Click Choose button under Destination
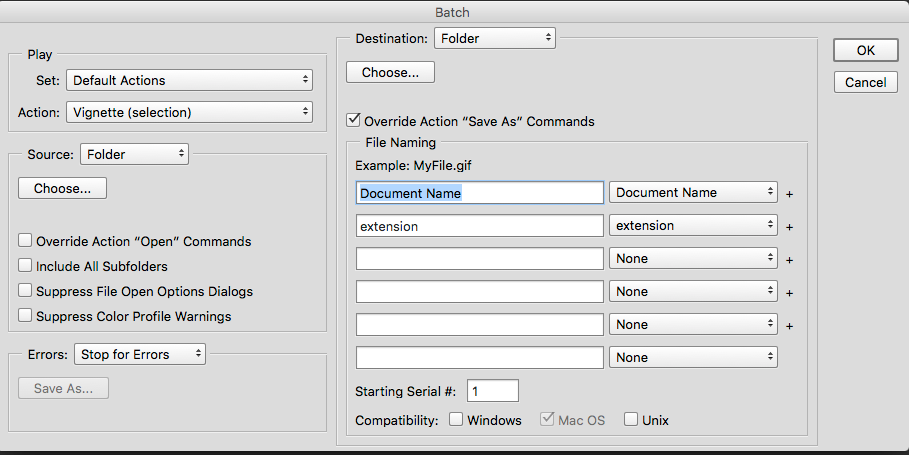 [x=390, y=72]
